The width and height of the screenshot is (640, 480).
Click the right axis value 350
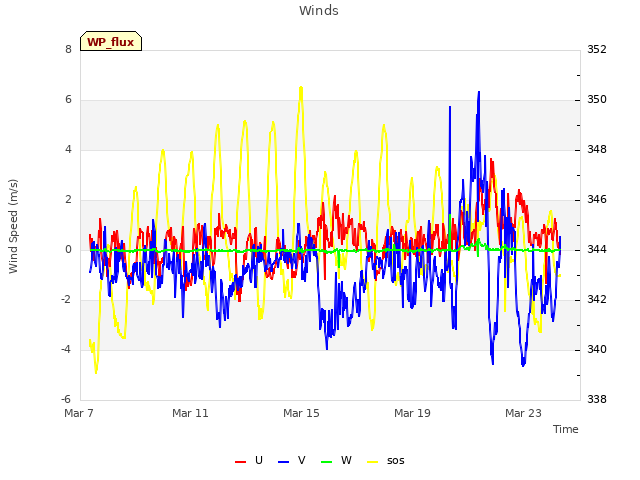pos(597,100)
